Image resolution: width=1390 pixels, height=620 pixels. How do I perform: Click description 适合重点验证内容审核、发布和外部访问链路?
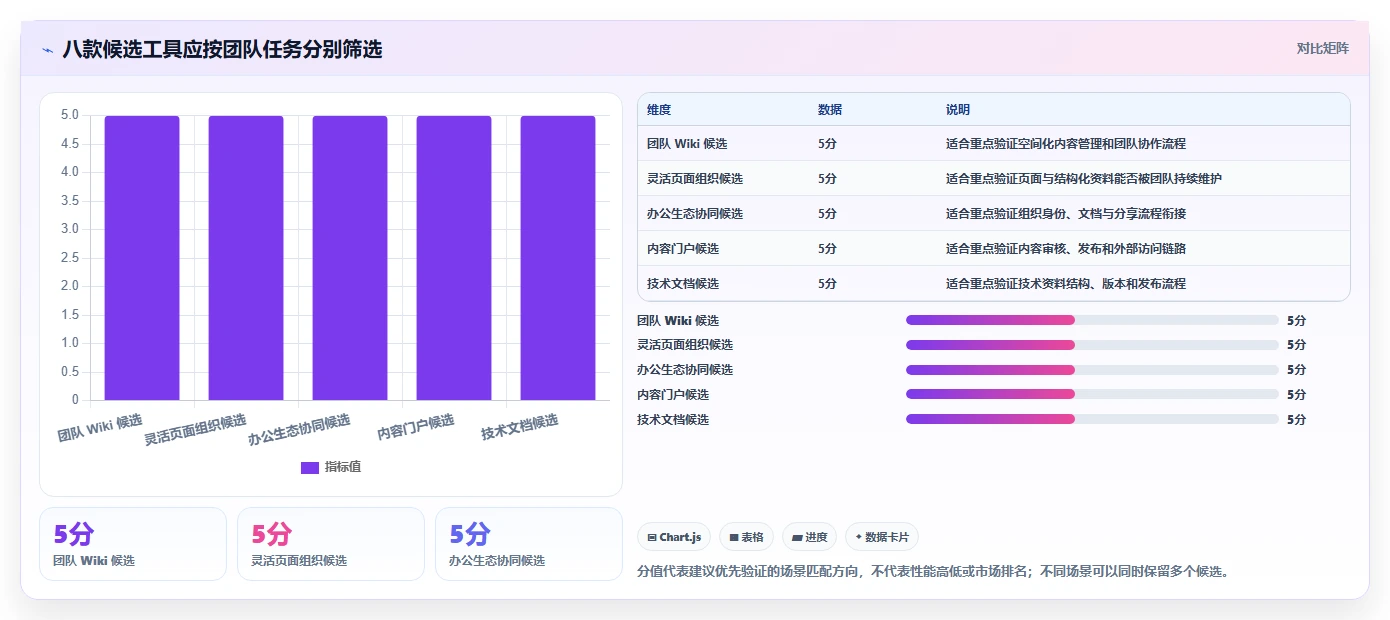1066,249
